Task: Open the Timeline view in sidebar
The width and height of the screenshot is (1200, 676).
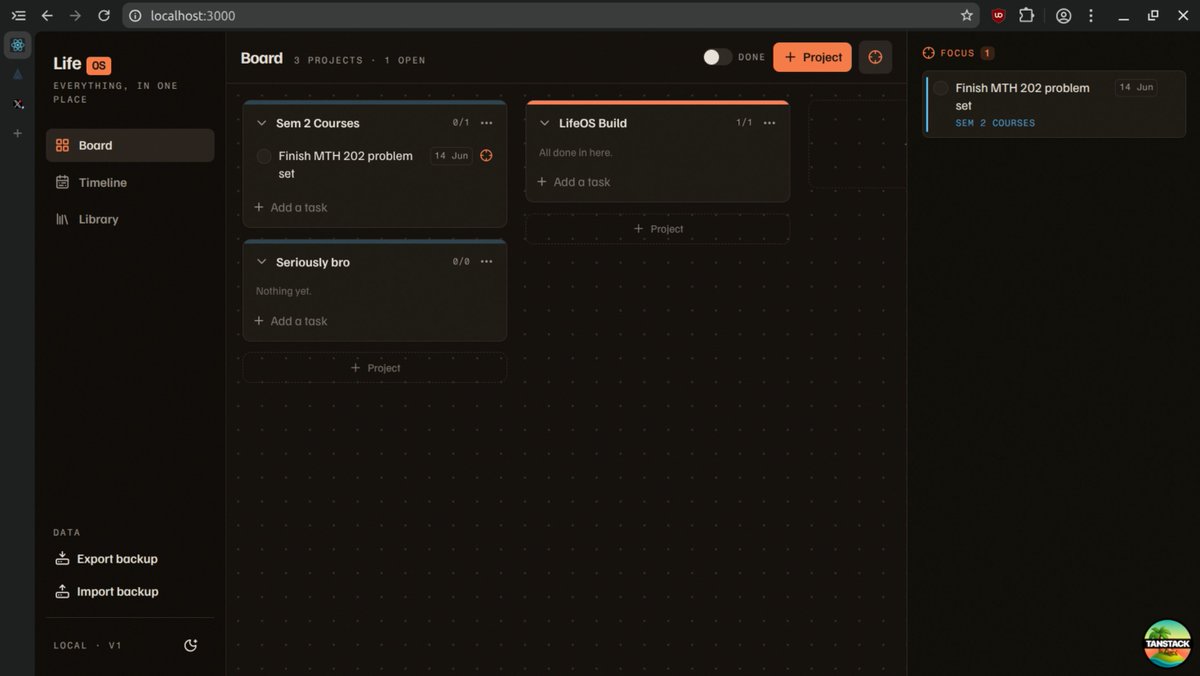Action: pos(130,182)
